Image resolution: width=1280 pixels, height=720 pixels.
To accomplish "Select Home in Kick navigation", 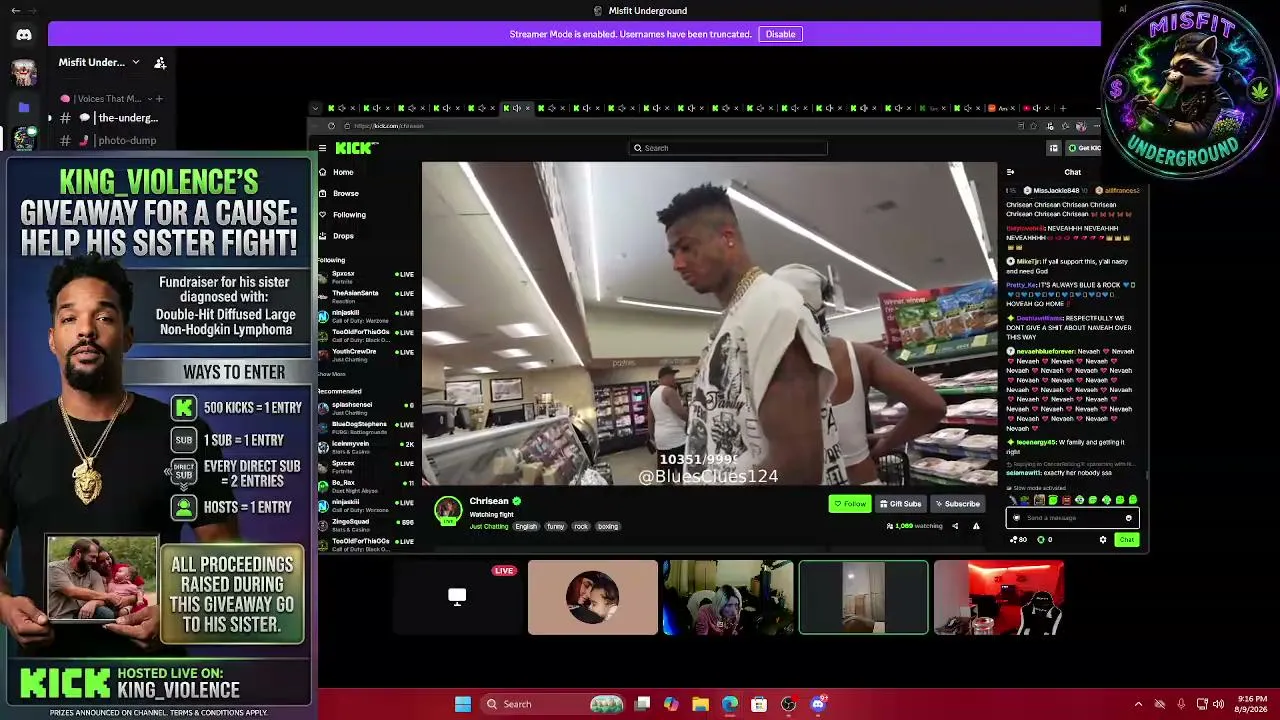I will (x=343, y=172).
